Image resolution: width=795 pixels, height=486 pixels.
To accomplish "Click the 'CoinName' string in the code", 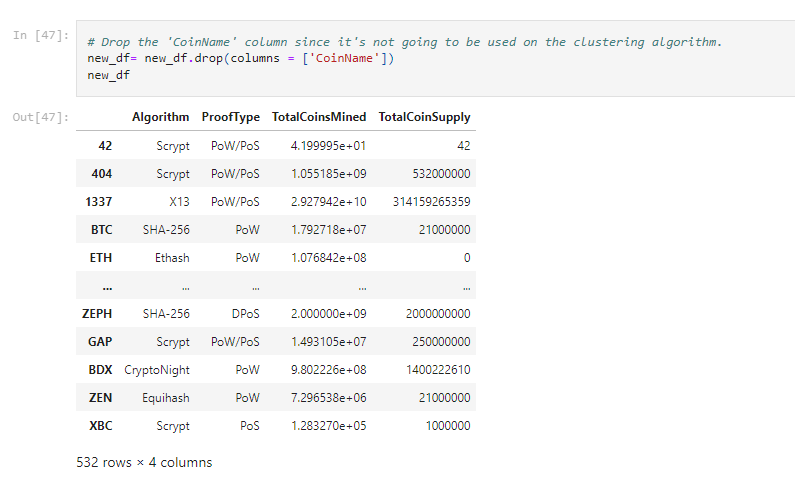I will click(344, 58).
